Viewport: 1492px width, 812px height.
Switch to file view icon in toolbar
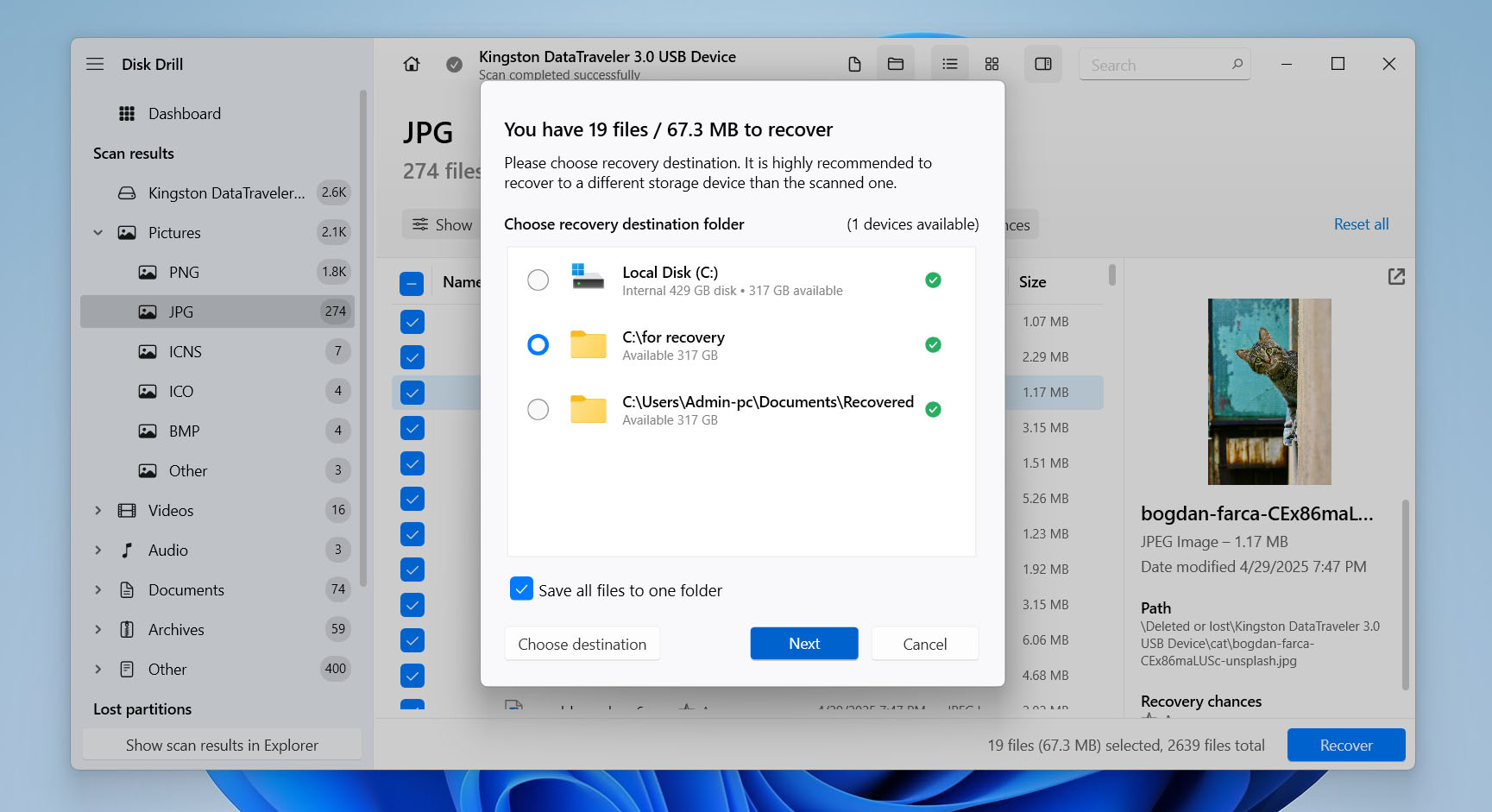tap(854, 64)
